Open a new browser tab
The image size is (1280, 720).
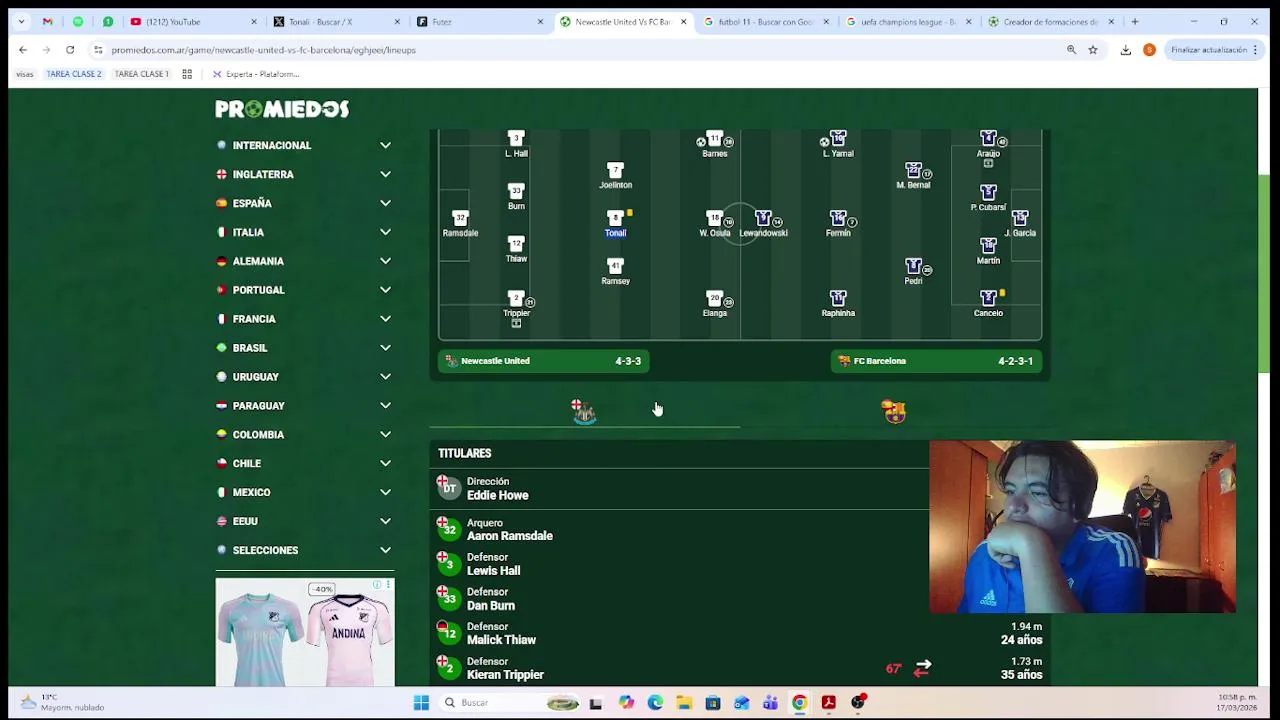pyautogui.click(x=1135, y=21)
